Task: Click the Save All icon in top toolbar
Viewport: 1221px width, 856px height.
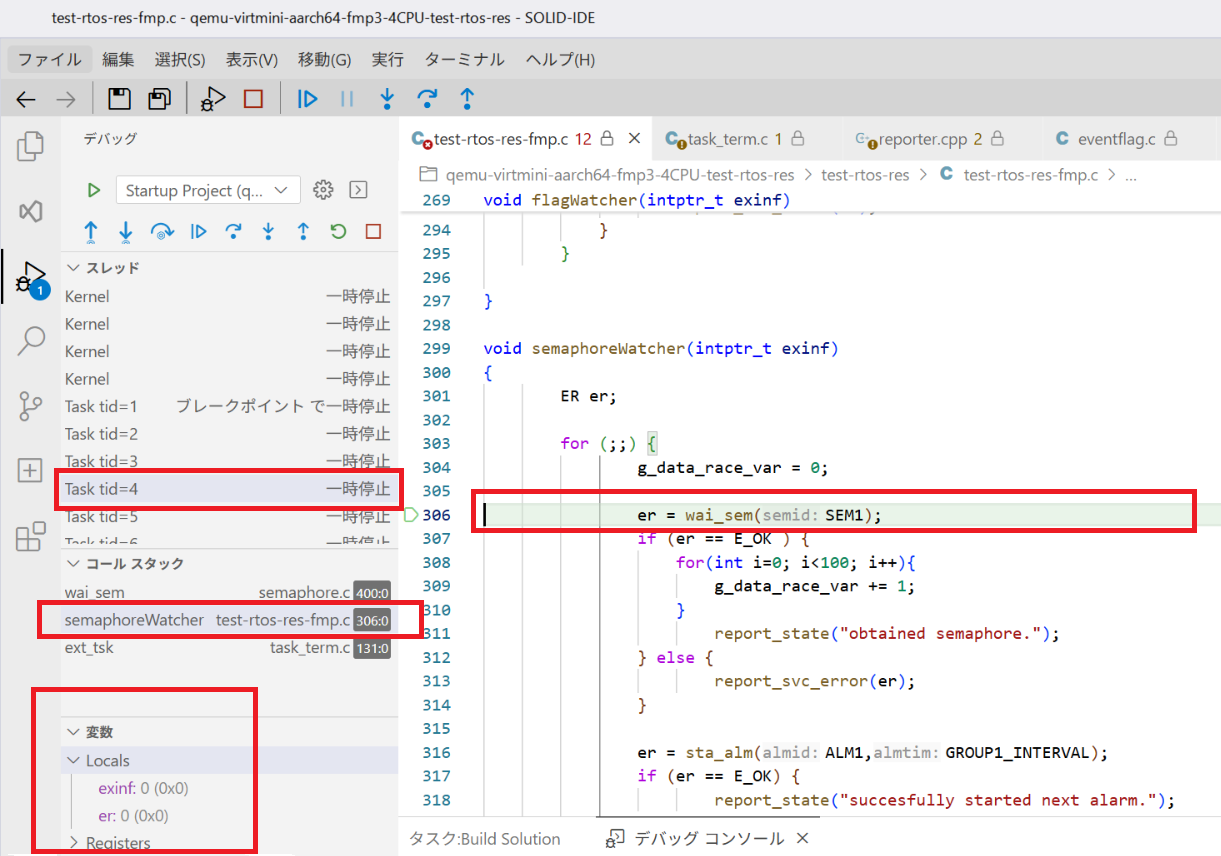Action: point(159,98)
